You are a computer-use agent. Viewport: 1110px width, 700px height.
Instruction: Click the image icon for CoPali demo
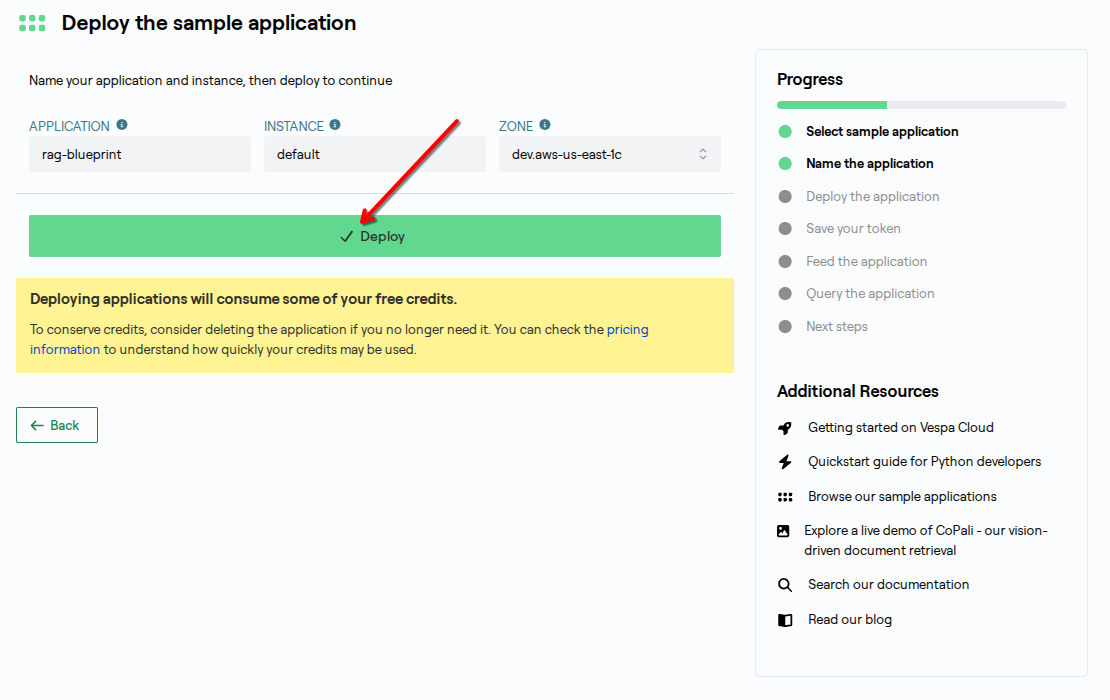[x=784, y=531]
